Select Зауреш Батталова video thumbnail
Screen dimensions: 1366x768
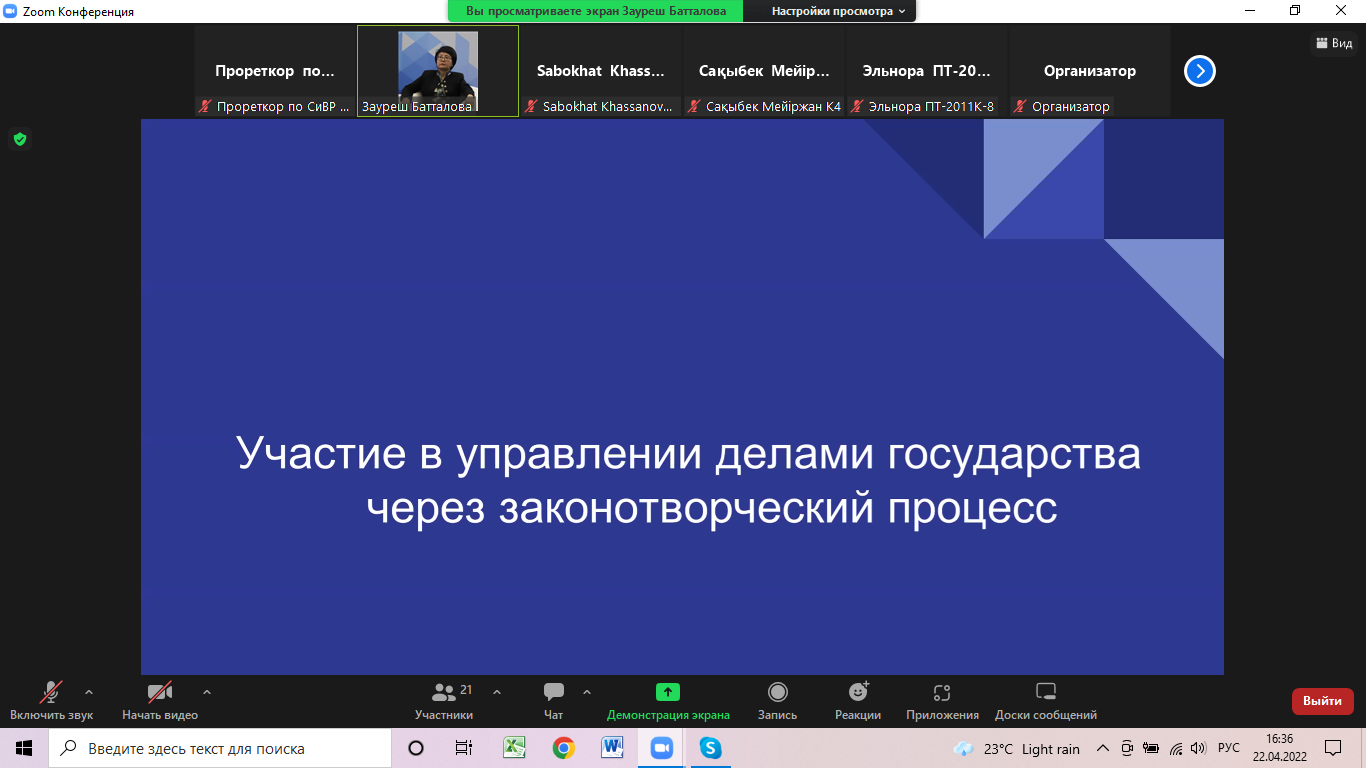coord(438,71)
